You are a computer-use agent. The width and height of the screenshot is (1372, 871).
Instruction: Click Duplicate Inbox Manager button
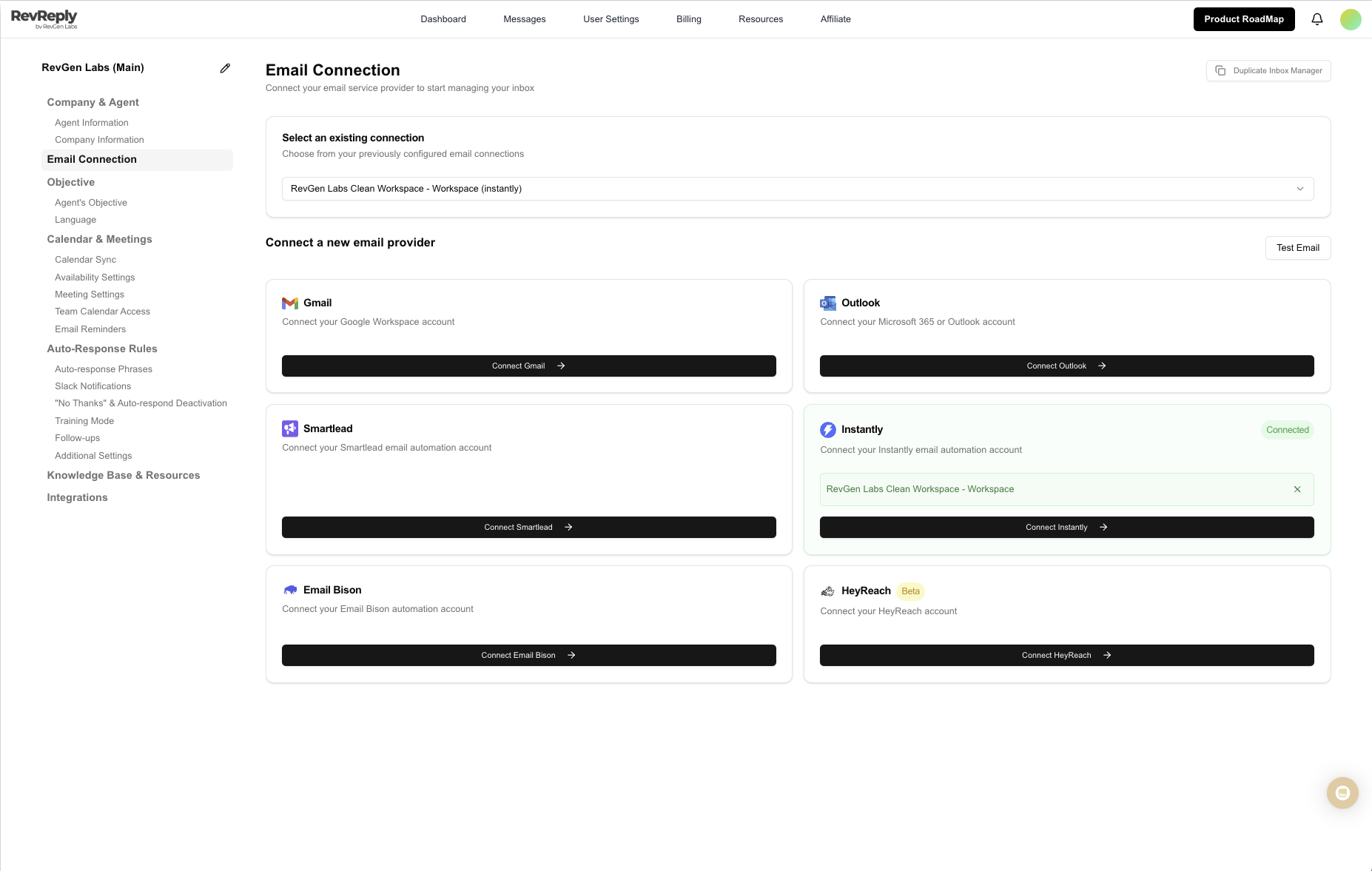click(1268, 71)
